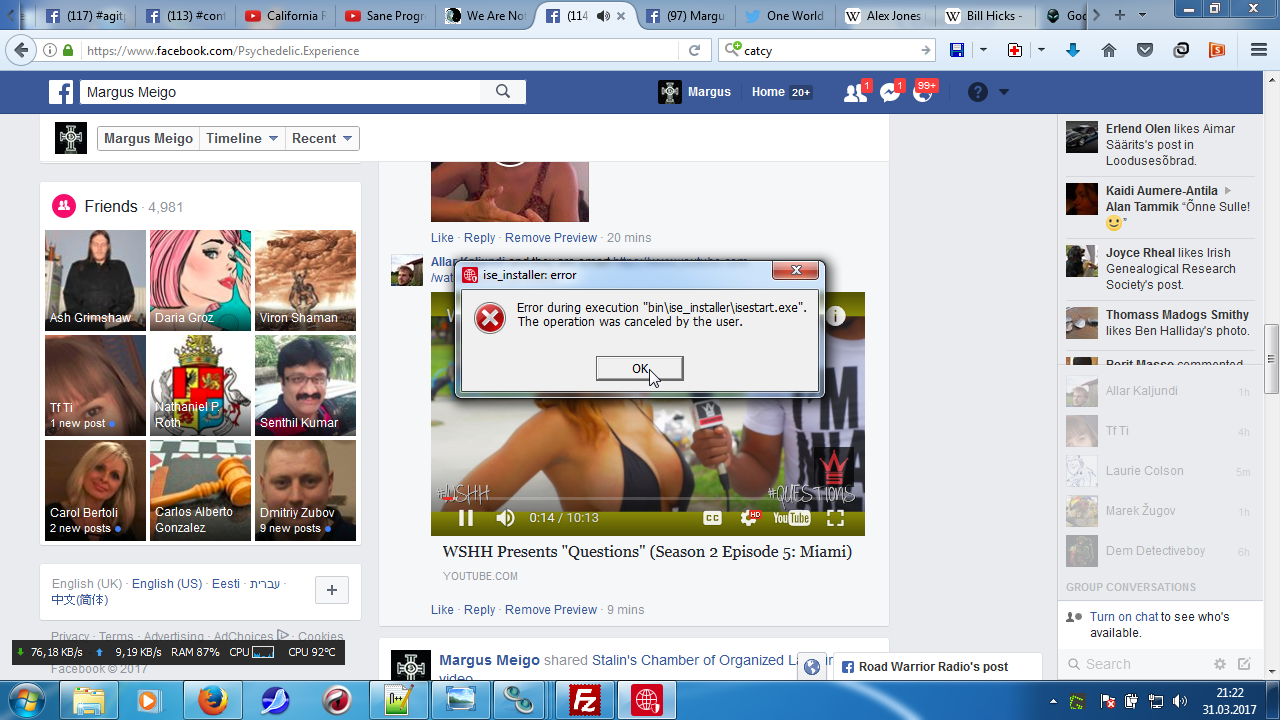This screenshot has width=1280, height=720.
Task: Switch to the One World Twitter tab
Action: [x=785, y=16]
